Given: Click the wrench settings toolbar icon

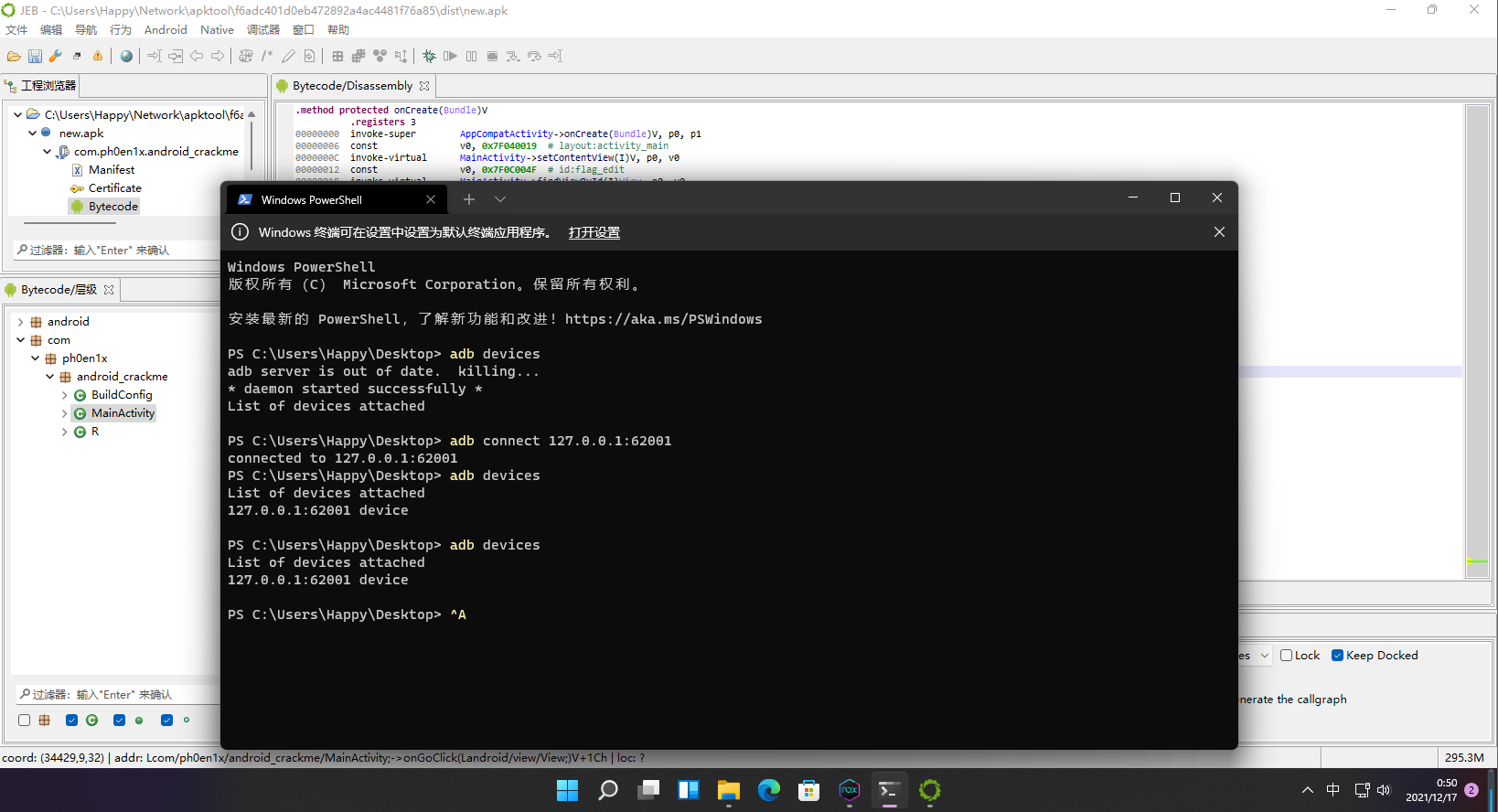Looking at the screenshot, I should pos(56,57).
